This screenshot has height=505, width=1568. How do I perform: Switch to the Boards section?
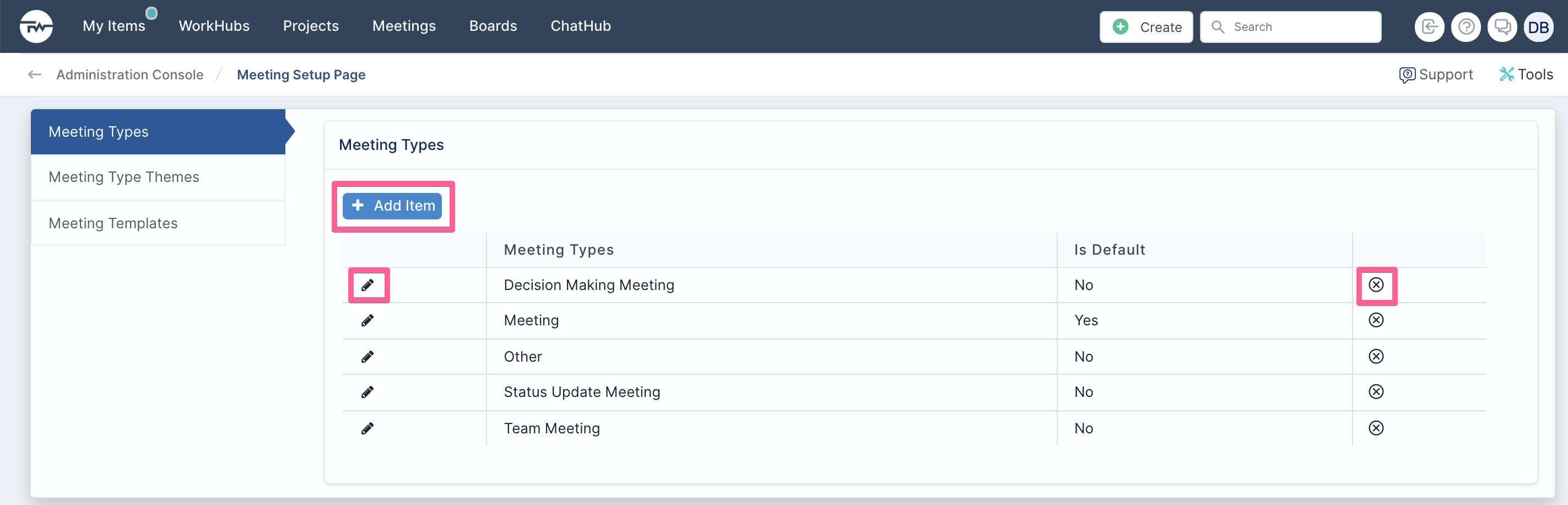tap(493, 26)
